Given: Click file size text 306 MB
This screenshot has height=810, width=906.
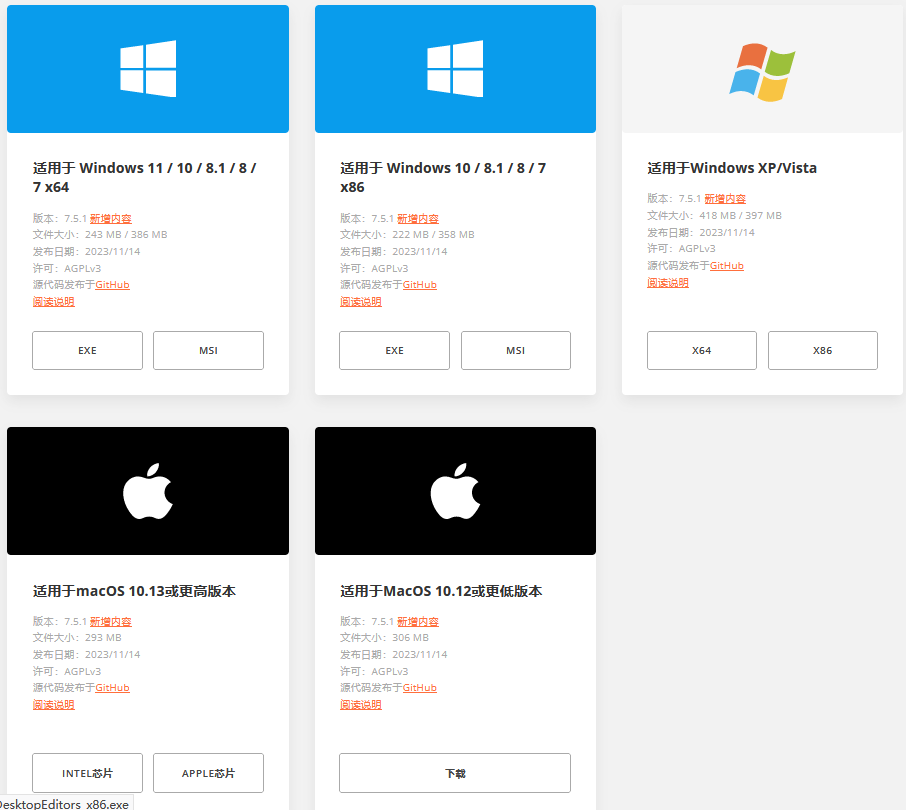Looking at the screenshot, I should pos(411,638).
